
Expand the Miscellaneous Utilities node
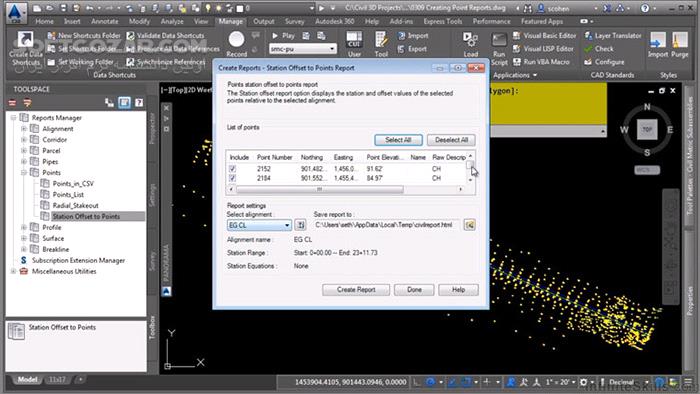[x=13, y=271]
